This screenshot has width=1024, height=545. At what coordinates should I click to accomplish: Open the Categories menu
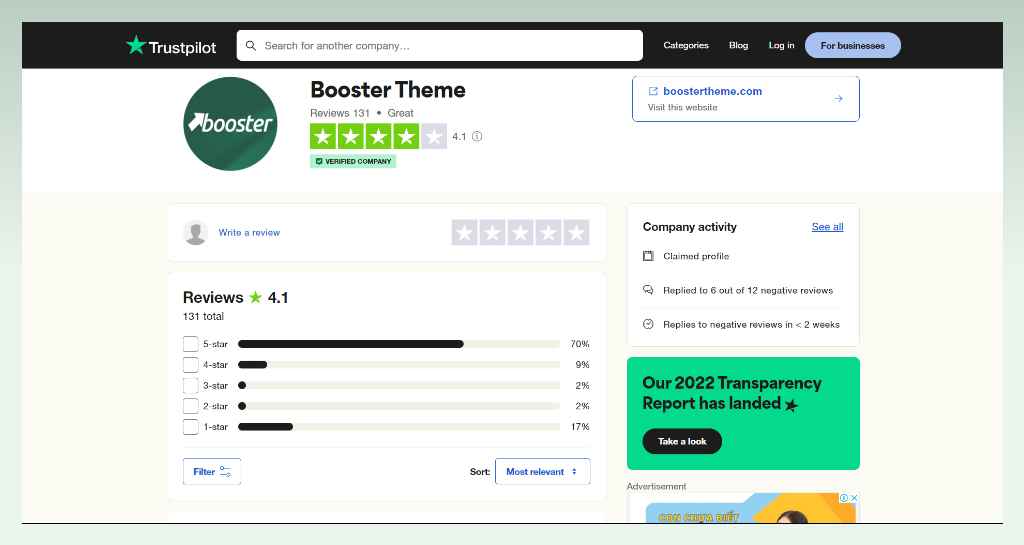(x=686, y=45)
